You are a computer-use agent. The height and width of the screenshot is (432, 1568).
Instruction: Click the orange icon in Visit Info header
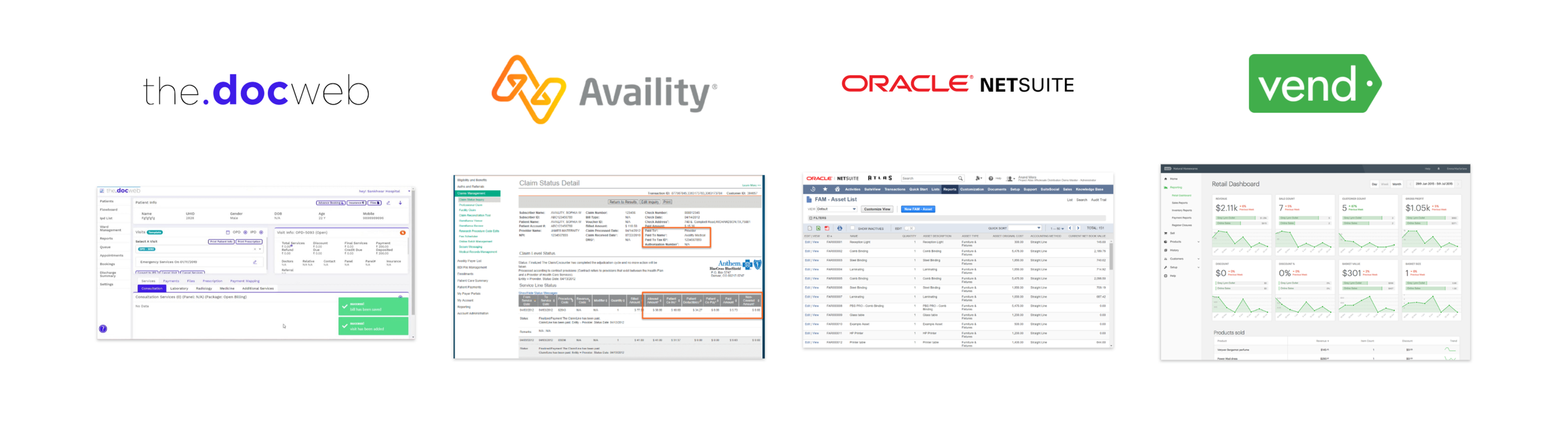coord(403,233)
